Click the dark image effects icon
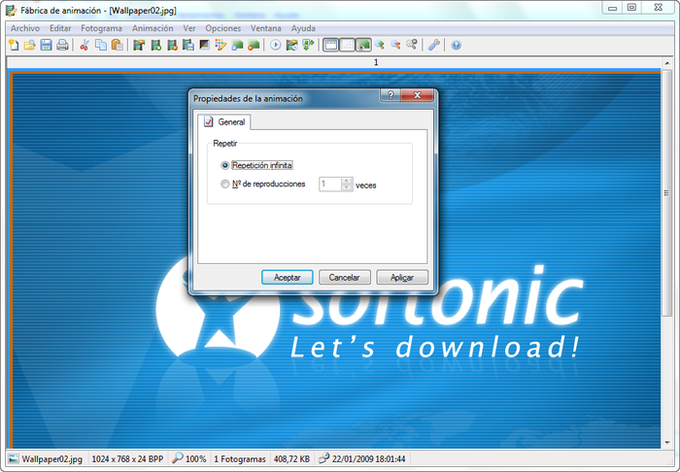 pyautogui.click(x=205, y=45)
